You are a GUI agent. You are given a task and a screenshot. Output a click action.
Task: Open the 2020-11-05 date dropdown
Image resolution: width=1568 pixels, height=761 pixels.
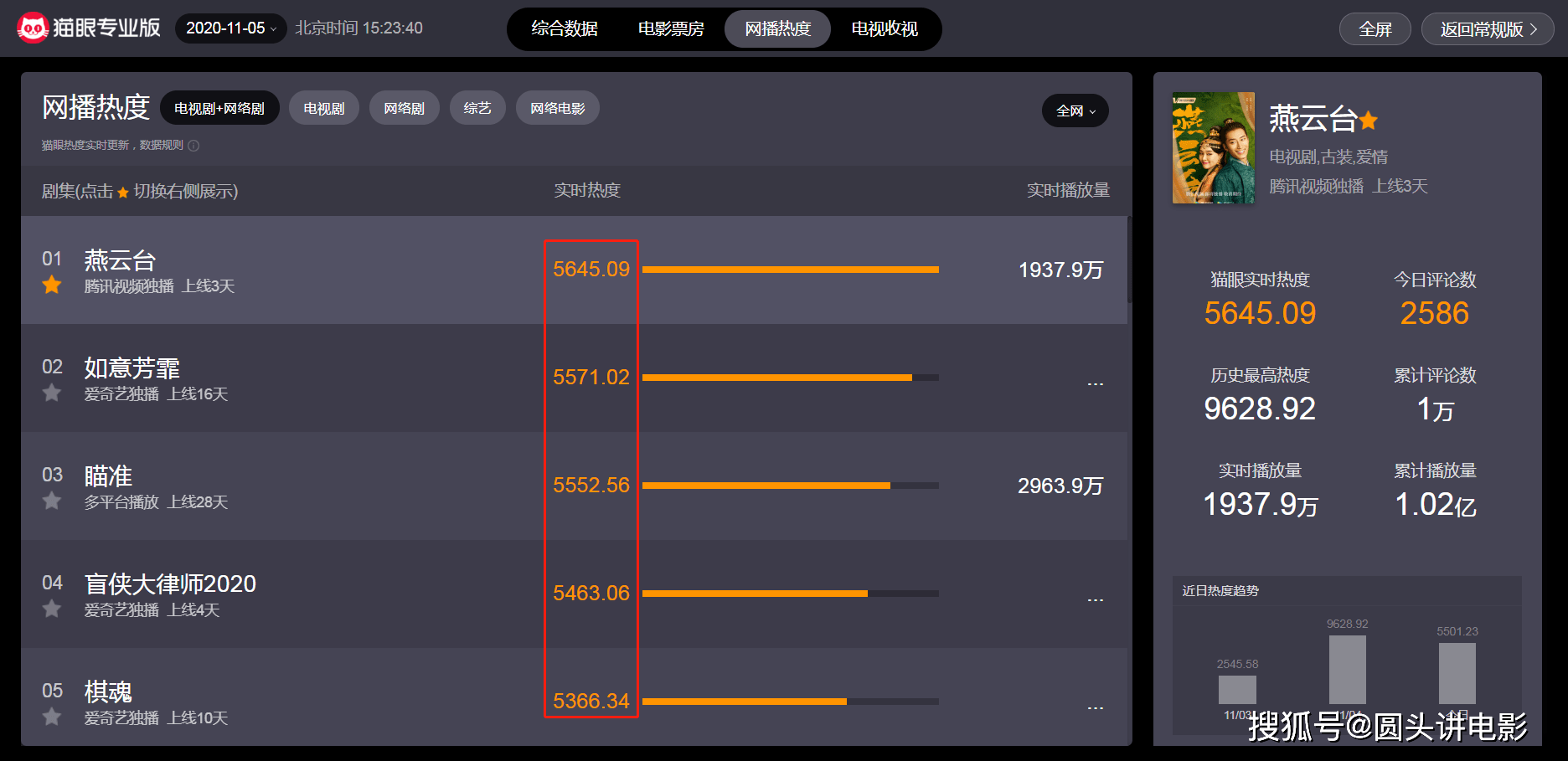coord(230,28)
